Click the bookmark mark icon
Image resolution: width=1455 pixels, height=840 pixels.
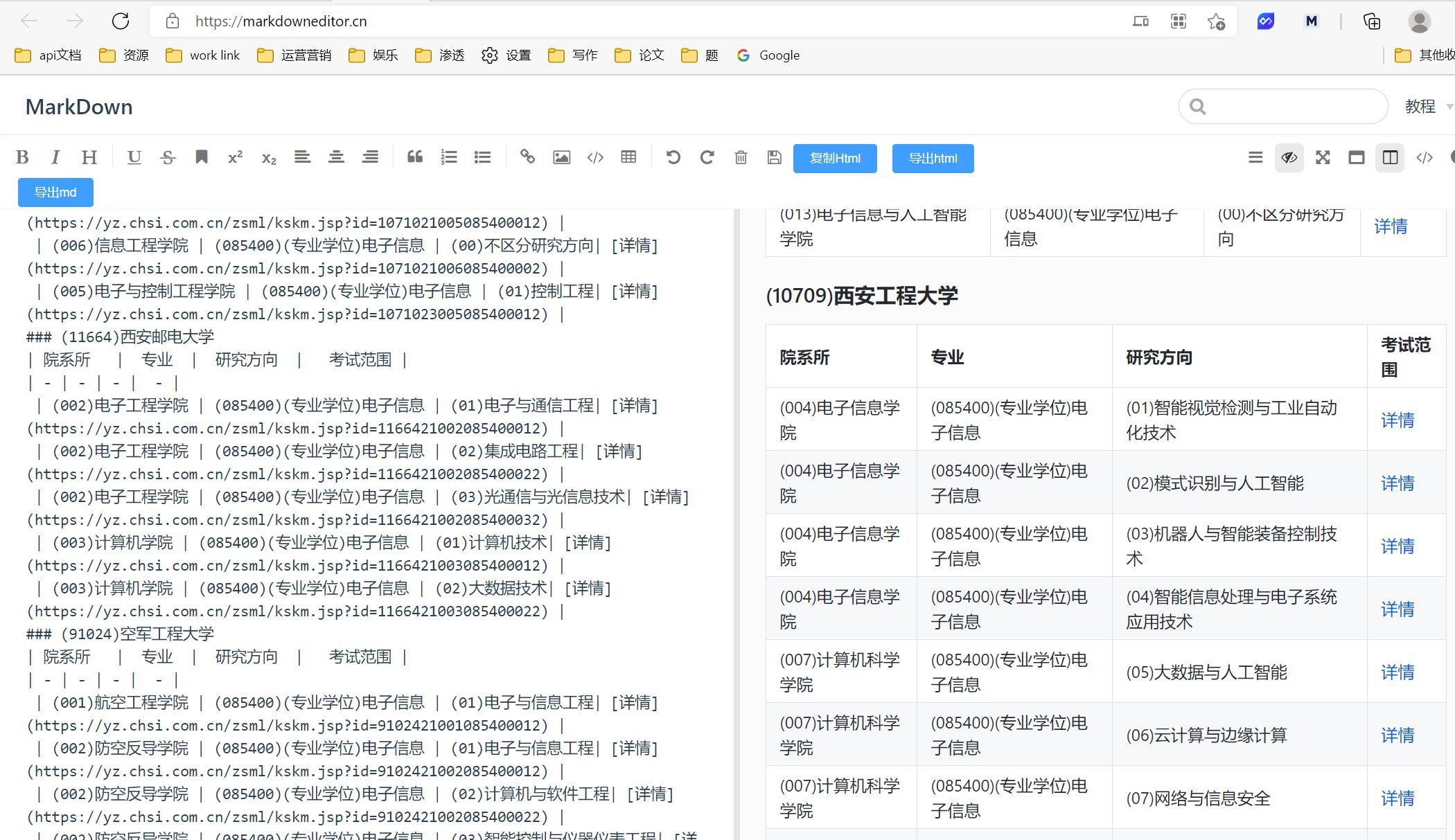pyautogui.click(x=202, y=157)
